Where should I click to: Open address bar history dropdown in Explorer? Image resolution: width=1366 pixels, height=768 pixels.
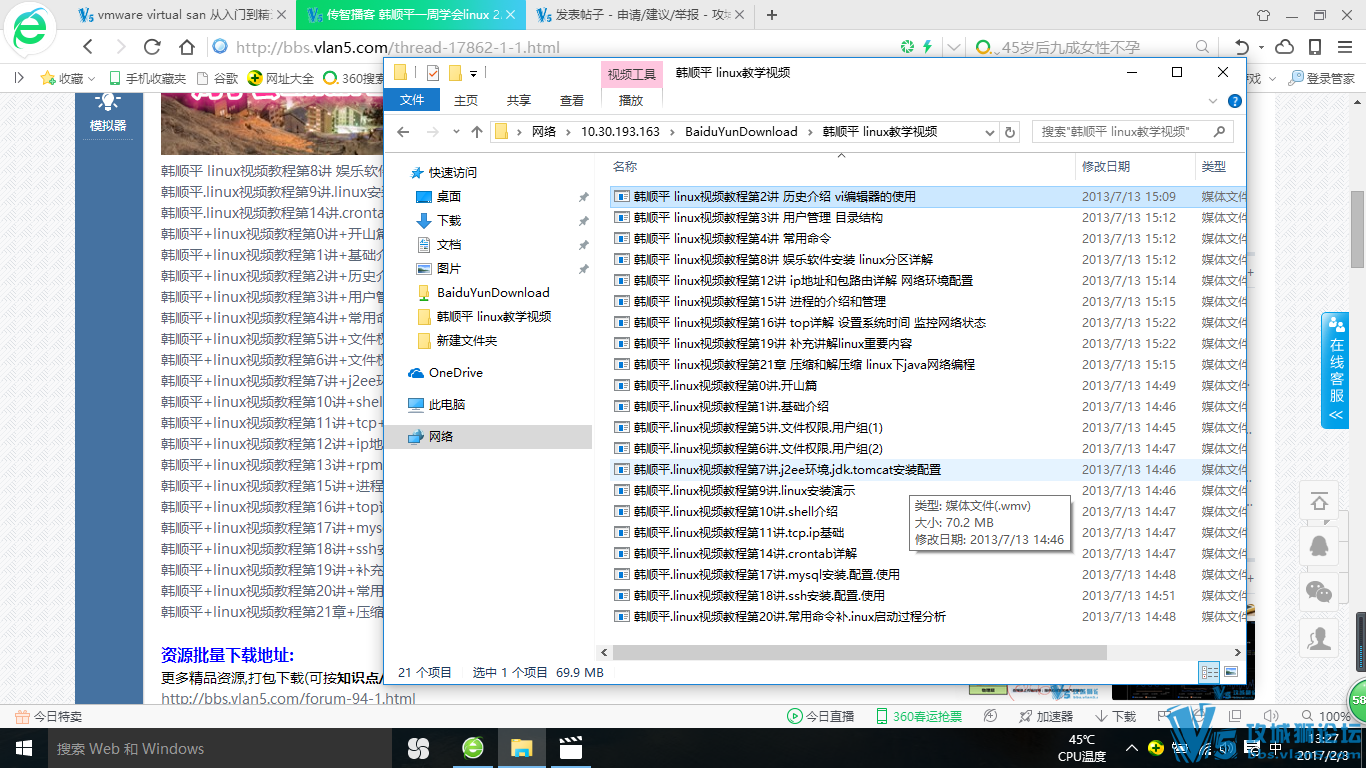tap(990, 132)
